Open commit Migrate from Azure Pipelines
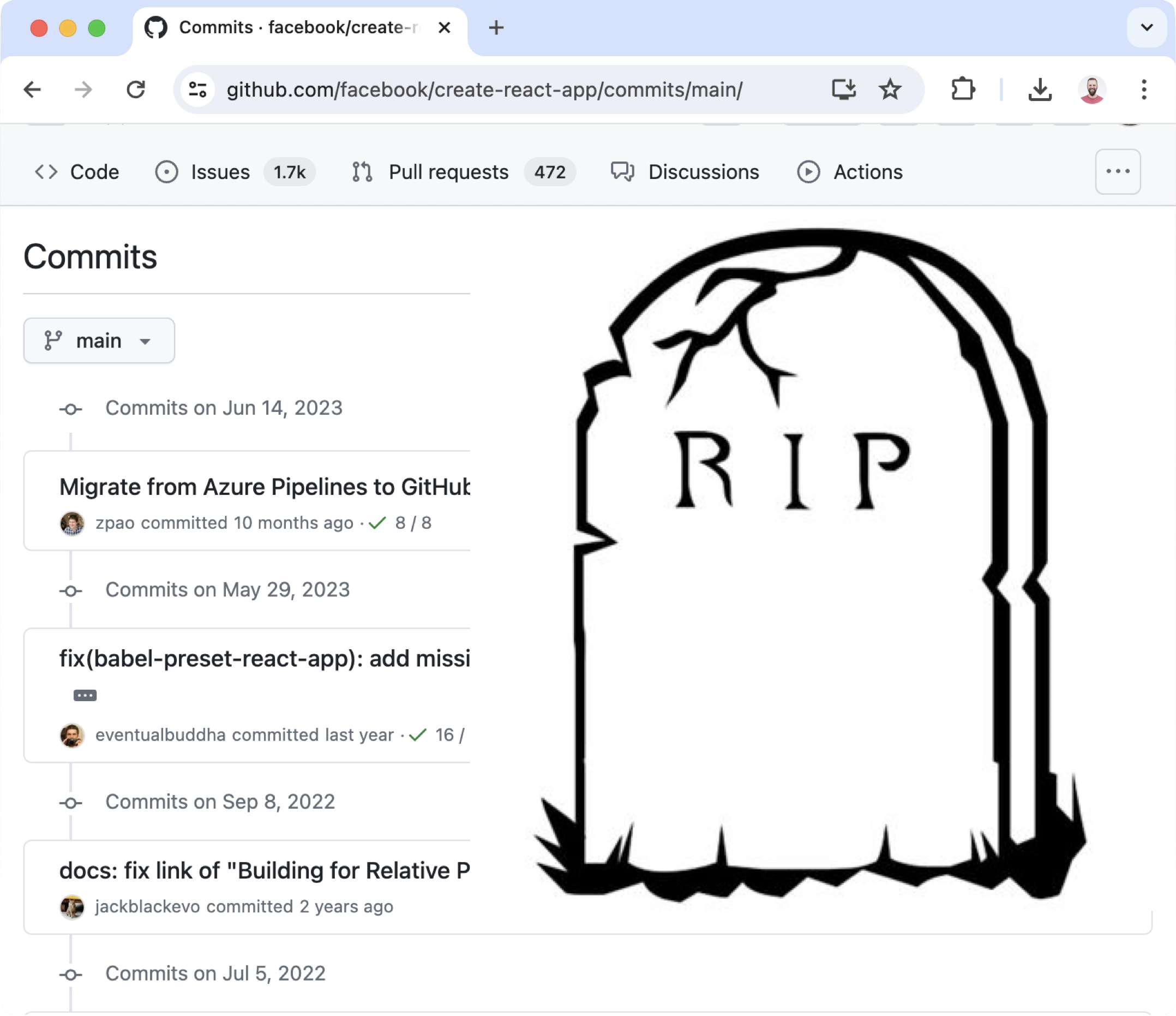Image resolution: width=1176 pixels, height=1016 pixels. pos(265,487)
